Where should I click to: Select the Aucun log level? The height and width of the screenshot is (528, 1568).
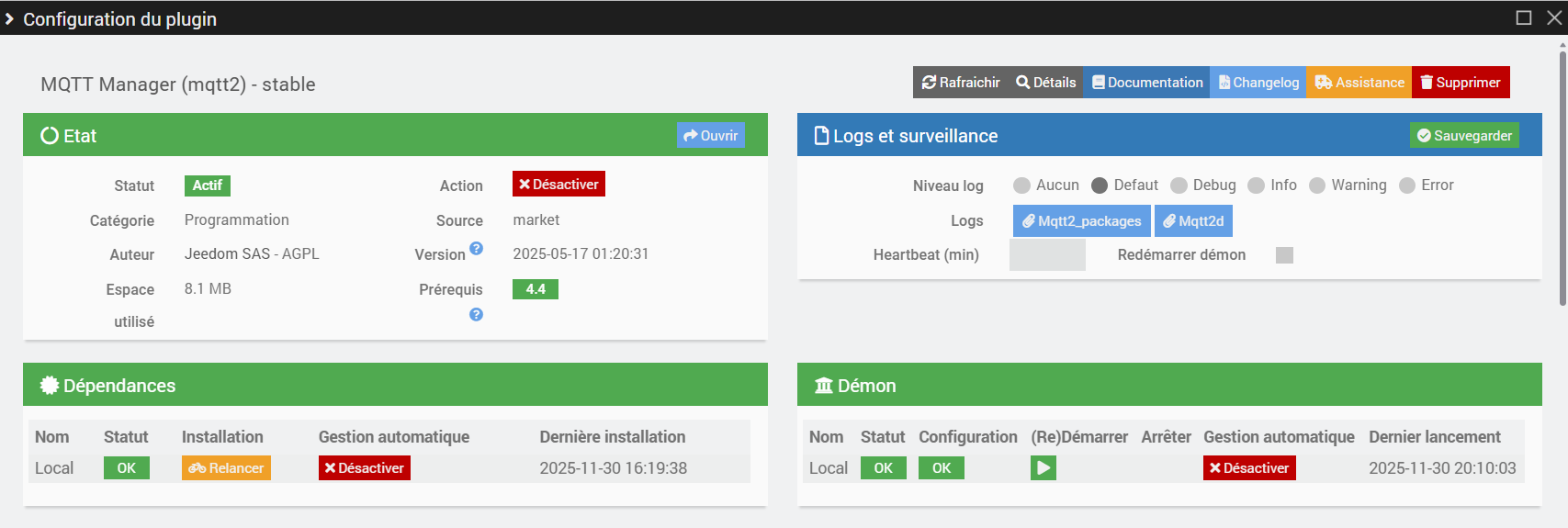pyautogui.click(x=1021, y=185)
